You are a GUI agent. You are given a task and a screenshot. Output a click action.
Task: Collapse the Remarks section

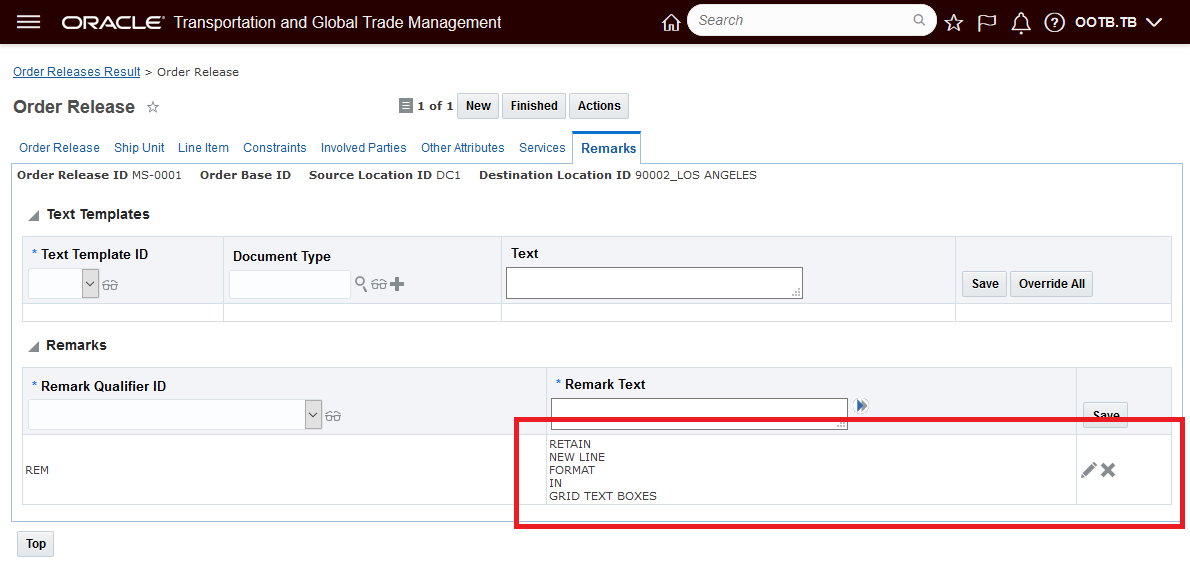pos(34,346)
